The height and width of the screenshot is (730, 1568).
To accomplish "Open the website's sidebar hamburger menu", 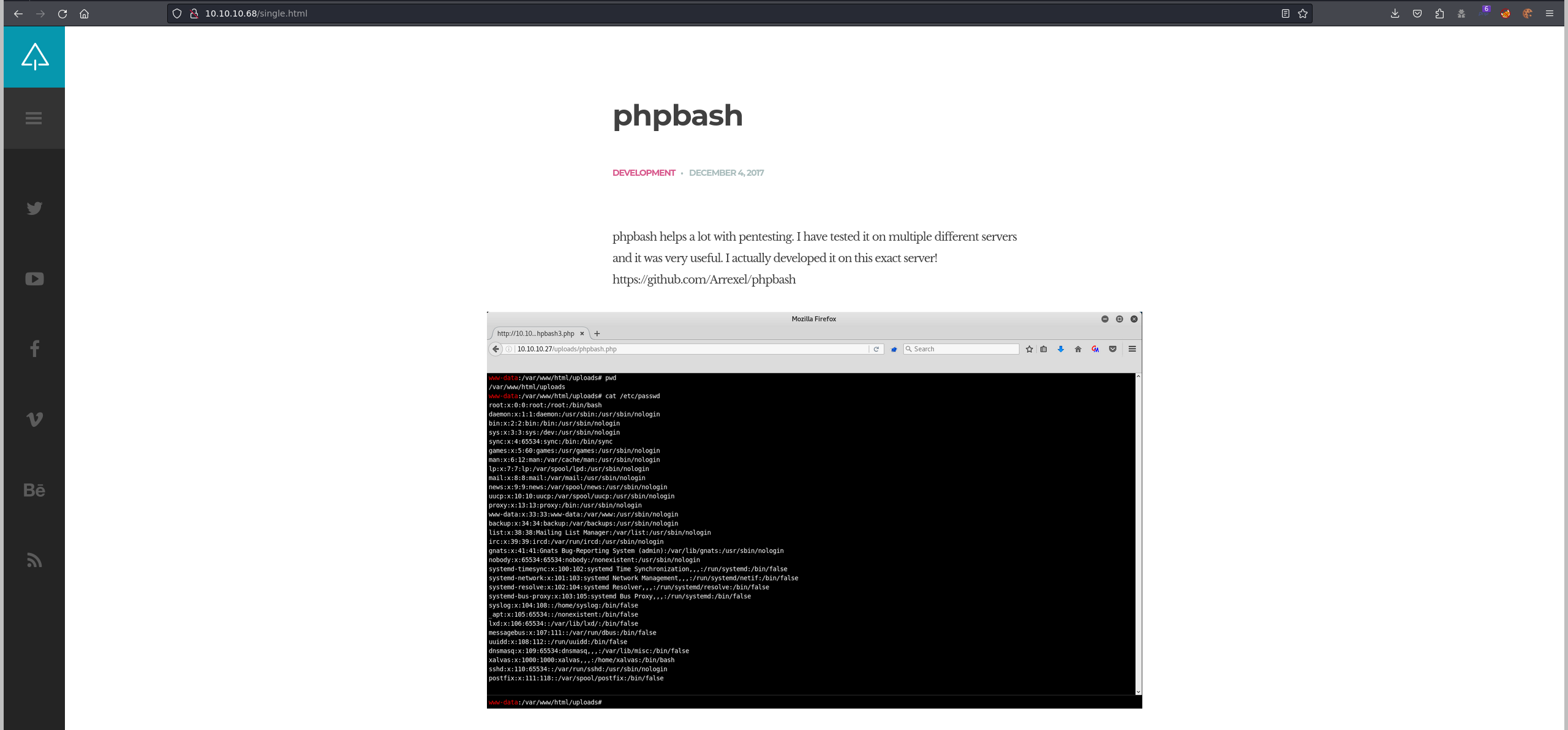I will 34,118.
